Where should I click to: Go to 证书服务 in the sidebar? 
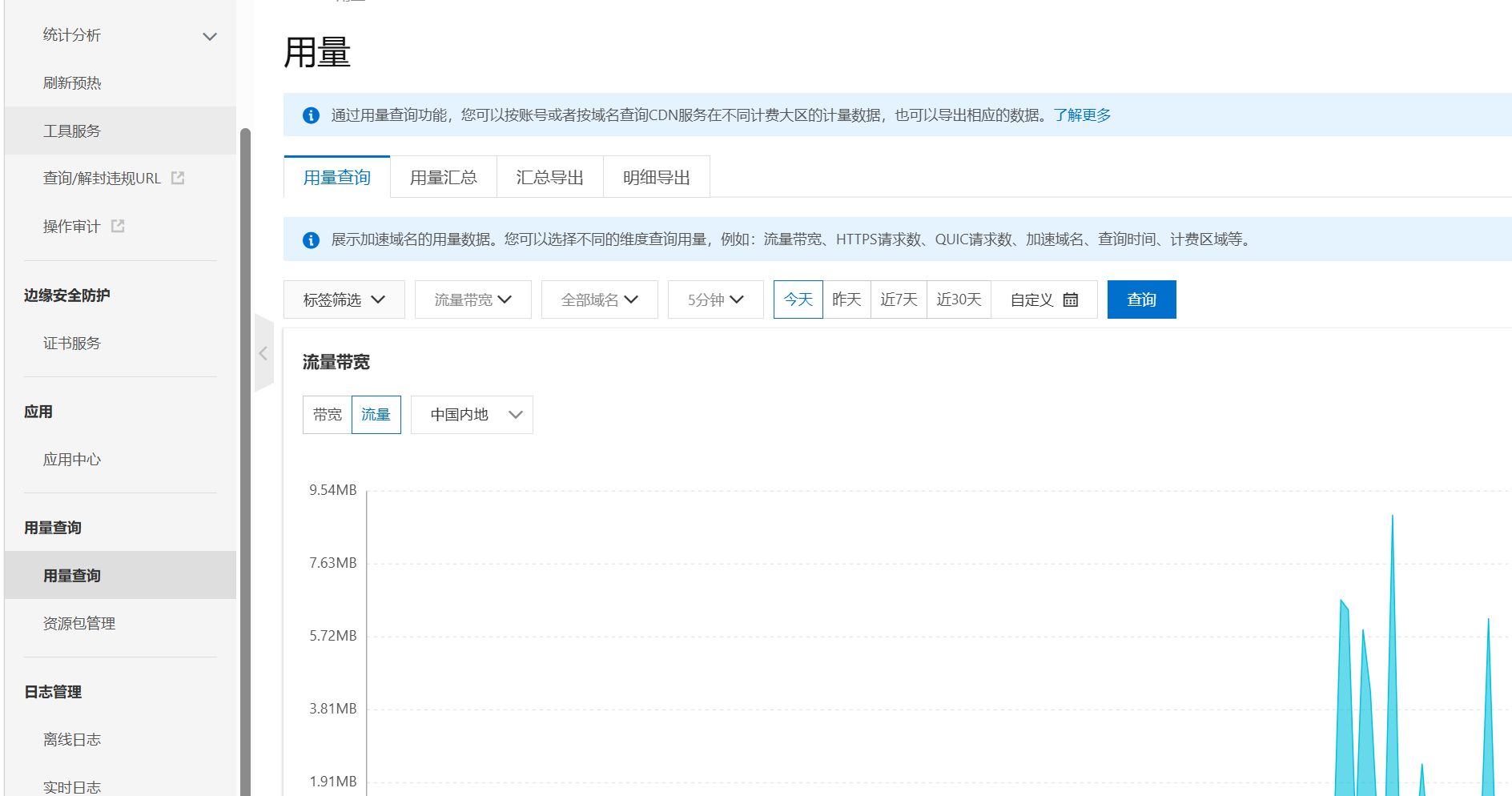click(72, 344)
